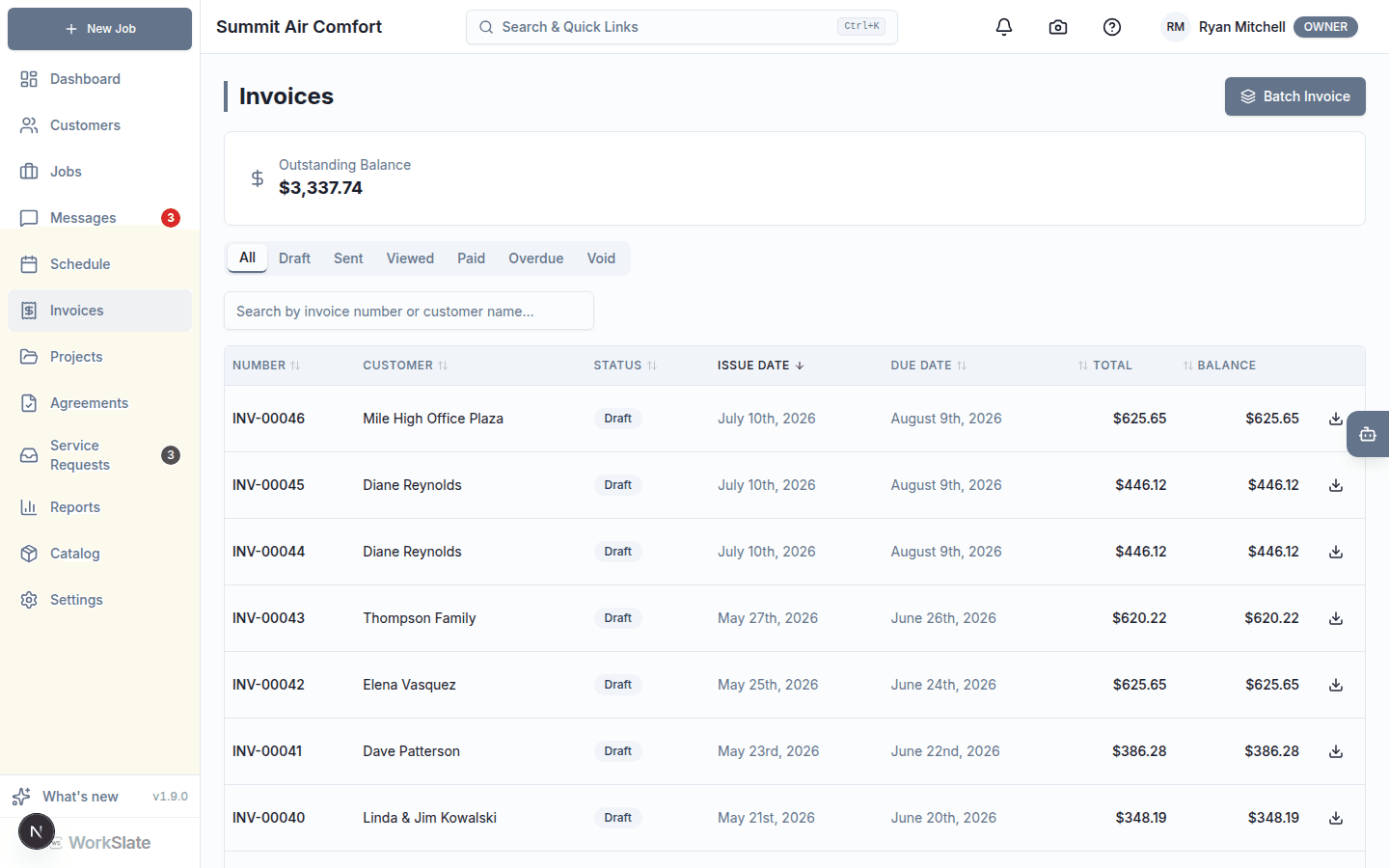
Task: Switch to the Sent tab
Action: click(348, 258)
